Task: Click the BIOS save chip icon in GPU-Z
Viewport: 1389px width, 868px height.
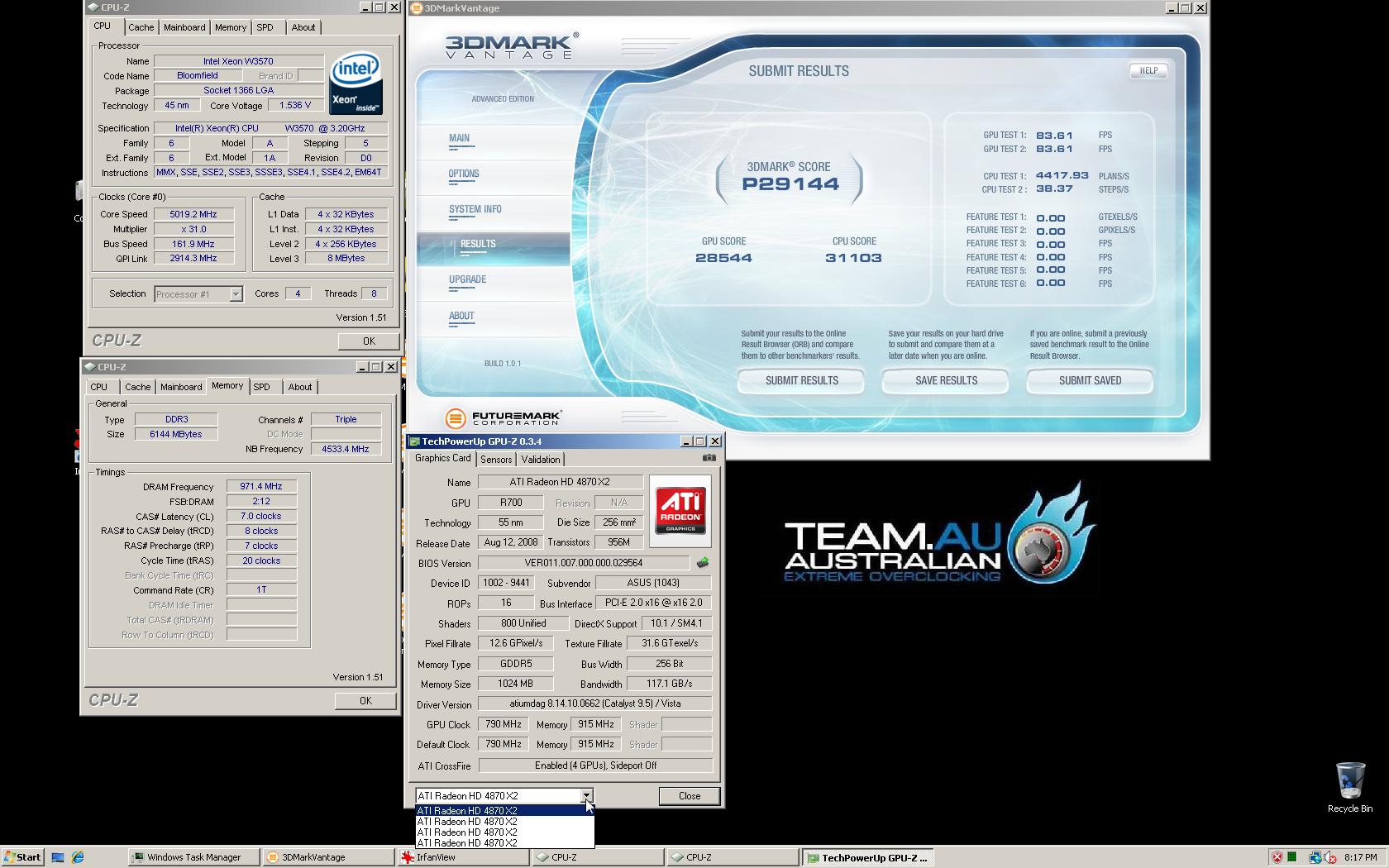Action: coord(703,563)
